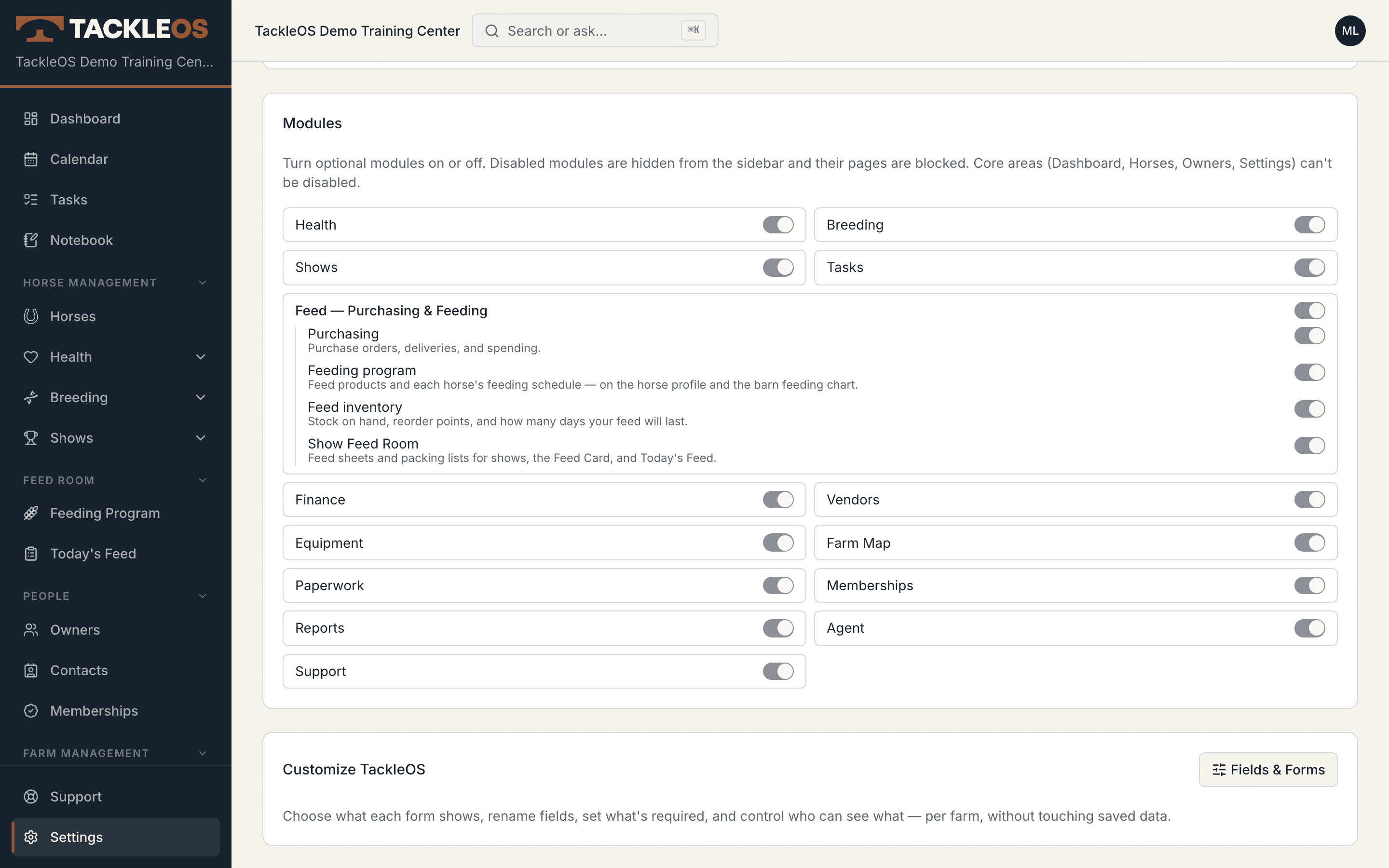Collapse the People section chevron
The height and width of the screenshot is (868, 1389).
pyautogui.click(x=202, y=596)
